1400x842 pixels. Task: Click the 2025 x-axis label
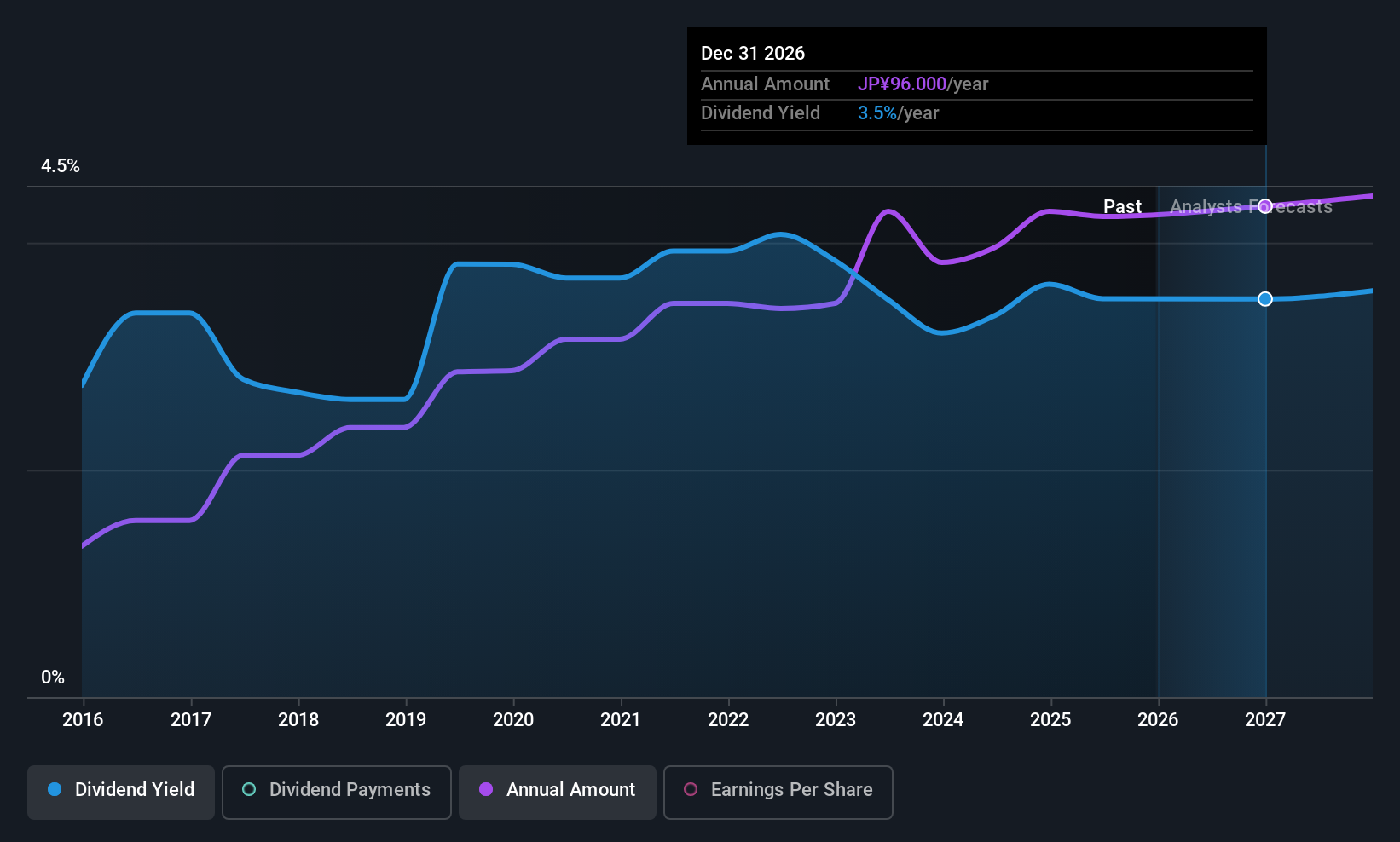1050,720
